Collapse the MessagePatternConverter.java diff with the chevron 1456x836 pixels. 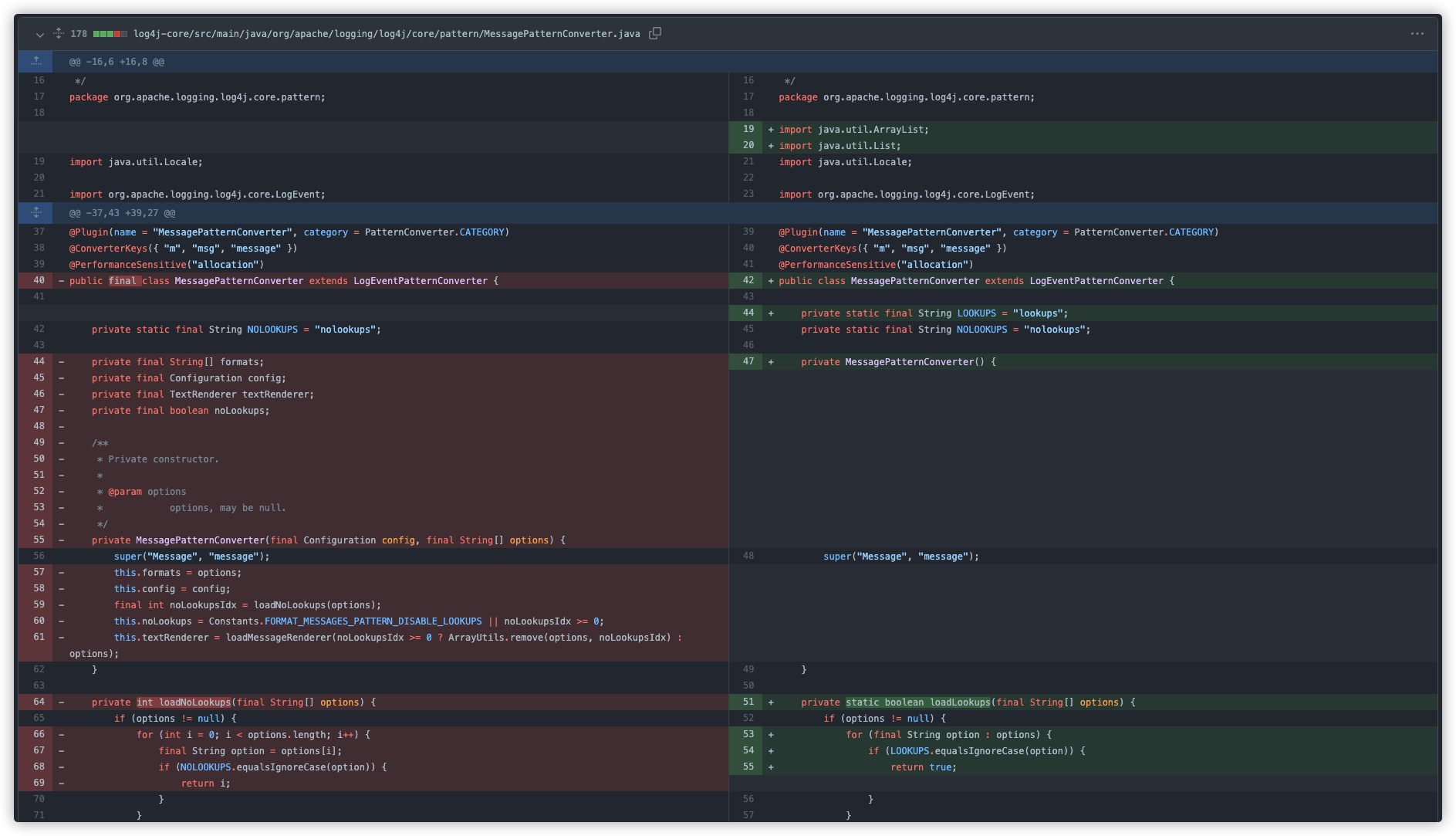coord(40,34)
